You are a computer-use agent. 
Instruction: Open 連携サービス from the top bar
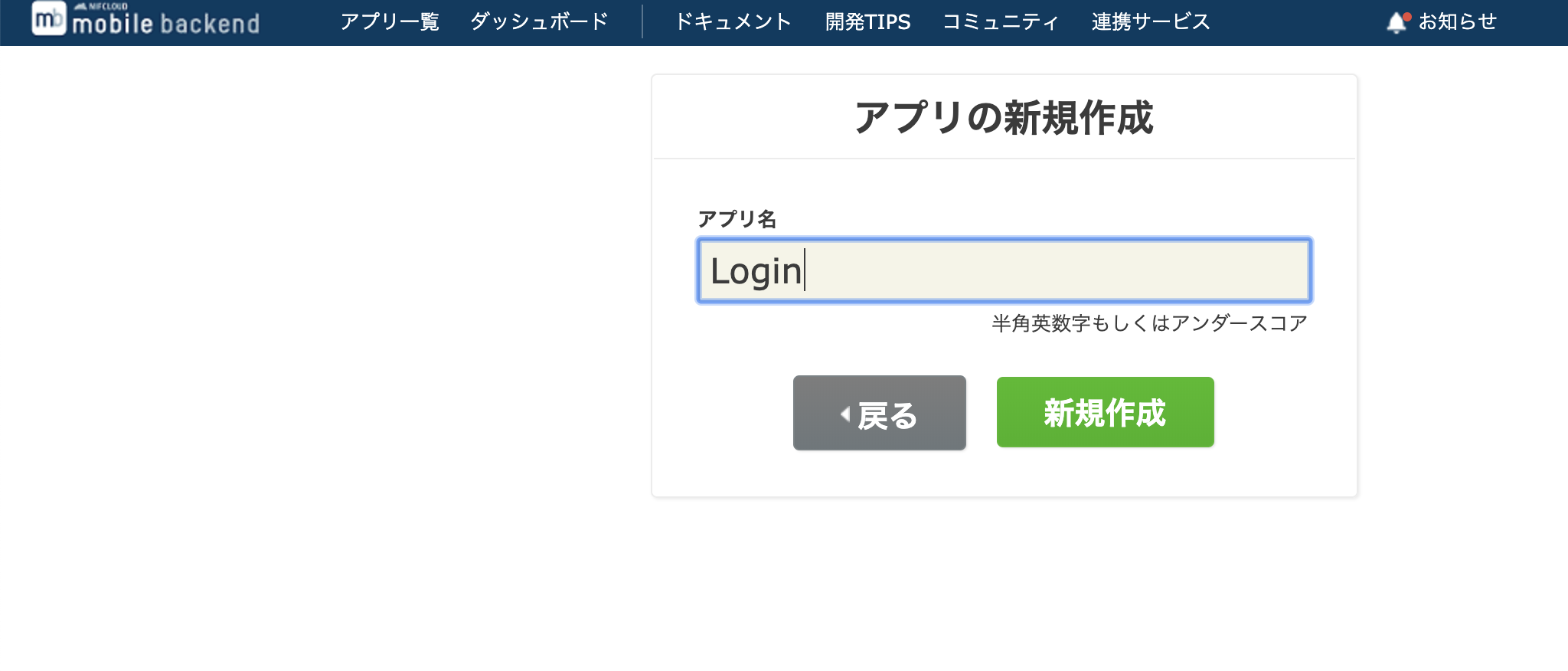pyautogui.click(x=1151, y=21)
